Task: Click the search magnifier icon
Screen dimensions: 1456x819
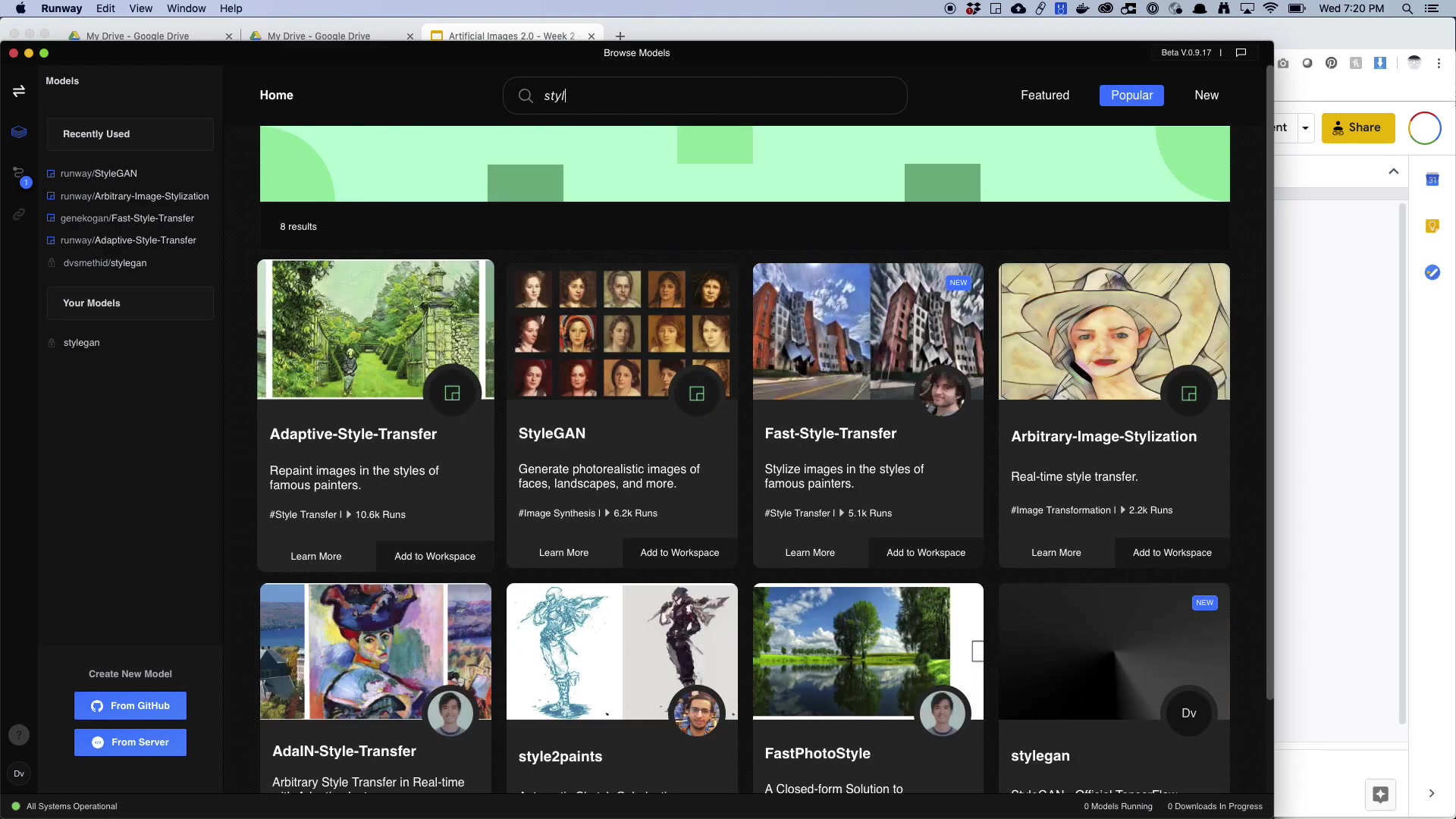Action: tap(526, 96)
